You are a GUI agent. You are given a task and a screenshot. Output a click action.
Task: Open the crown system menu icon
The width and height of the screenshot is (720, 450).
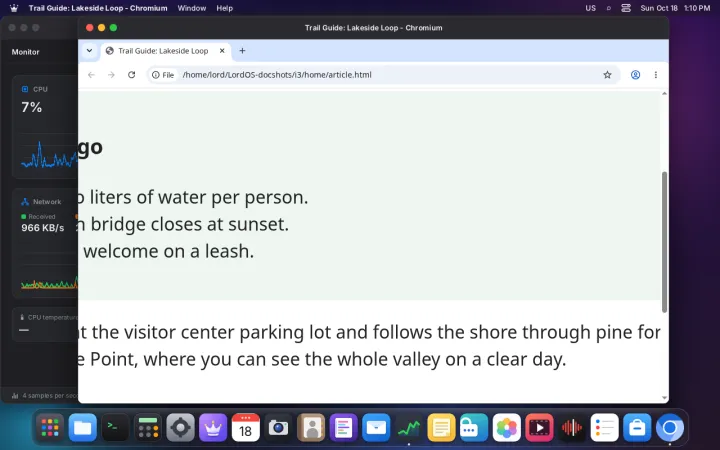tap(14, 8)
